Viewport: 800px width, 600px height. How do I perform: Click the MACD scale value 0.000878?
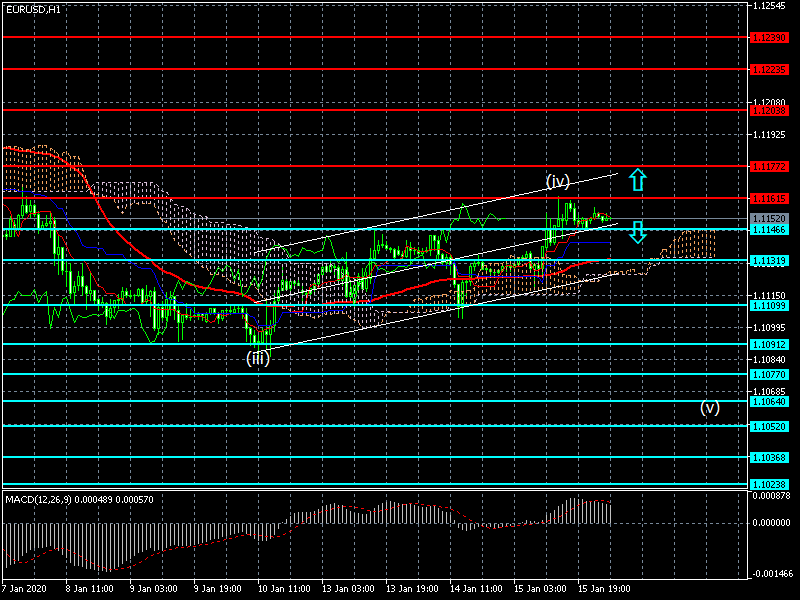(772, 495)
